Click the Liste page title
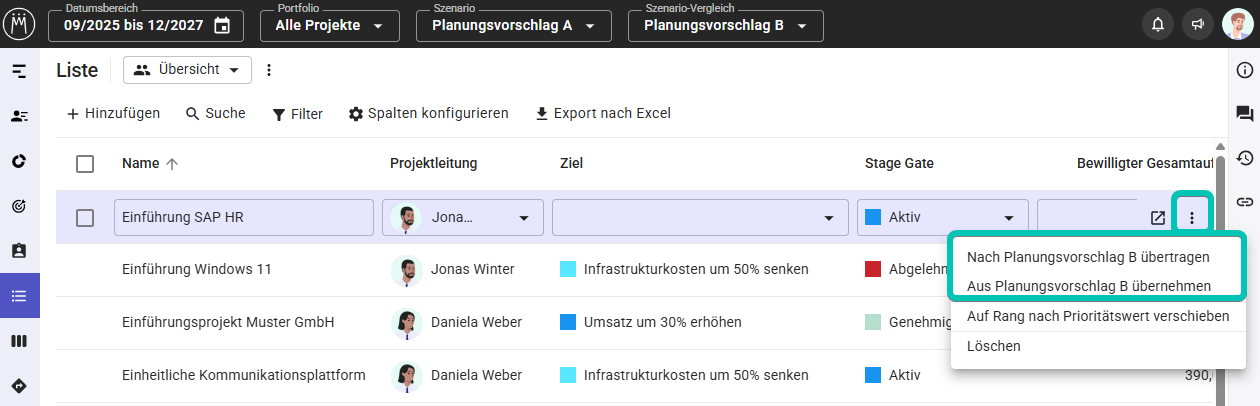The width and height of the screenshot is (1260, 406). (x=77, y=70)
